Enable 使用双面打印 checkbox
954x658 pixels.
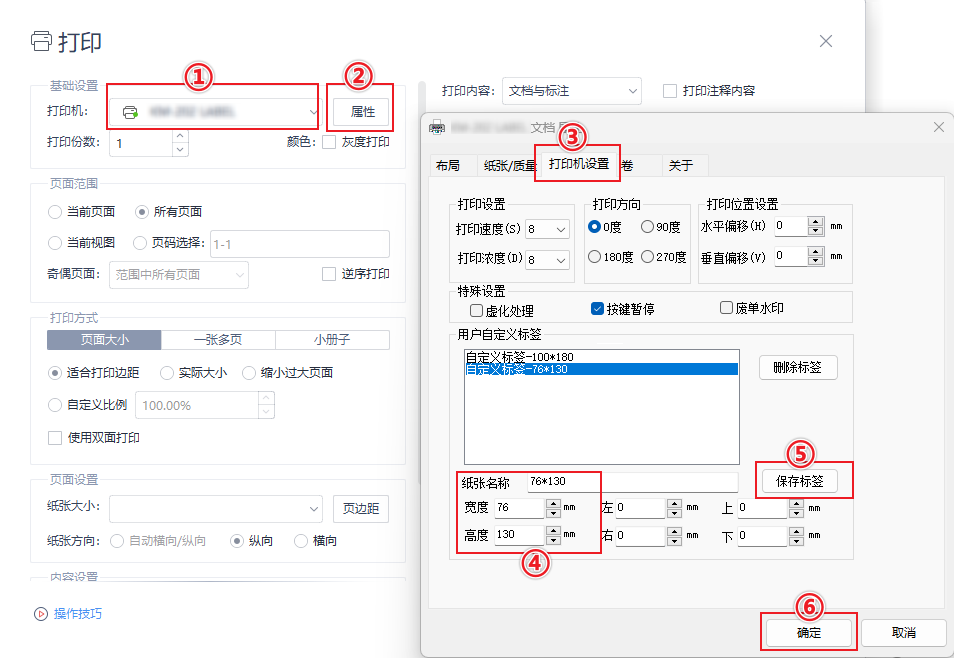pyautogui.click(x=55, y=438)
